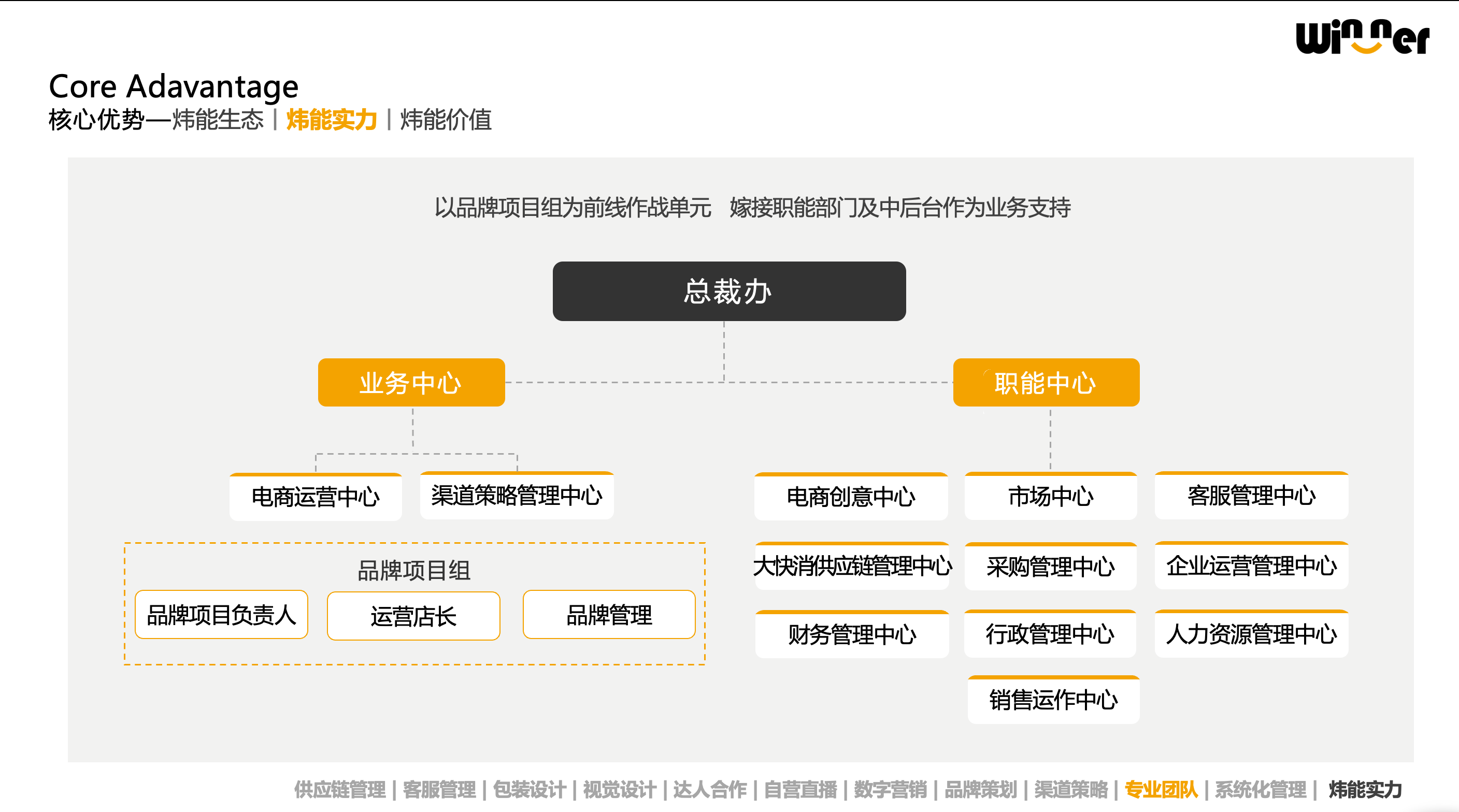Select the 总裁办 dark header box
1459x812 pixels.
click(x=729, y=291)
